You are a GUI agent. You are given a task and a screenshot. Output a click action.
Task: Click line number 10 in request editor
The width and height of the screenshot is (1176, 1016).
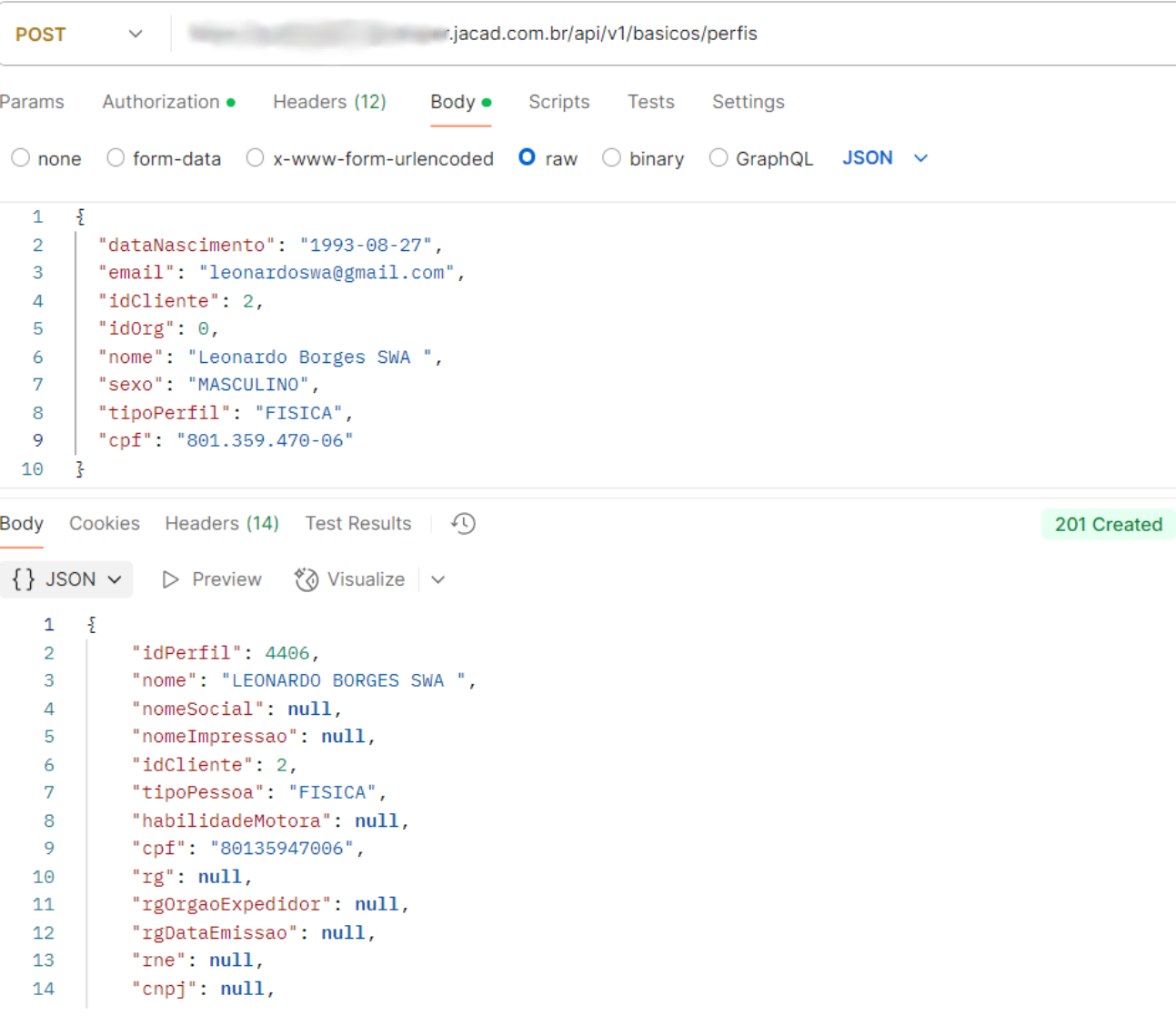[33, 469]
